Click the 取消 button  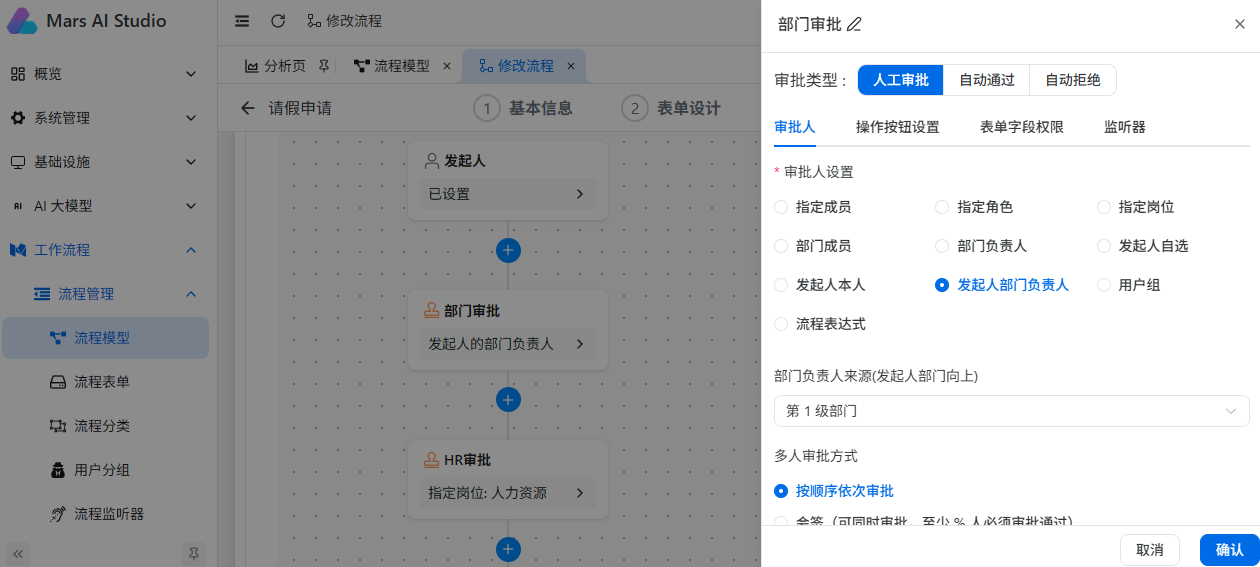pos(1150,550)
